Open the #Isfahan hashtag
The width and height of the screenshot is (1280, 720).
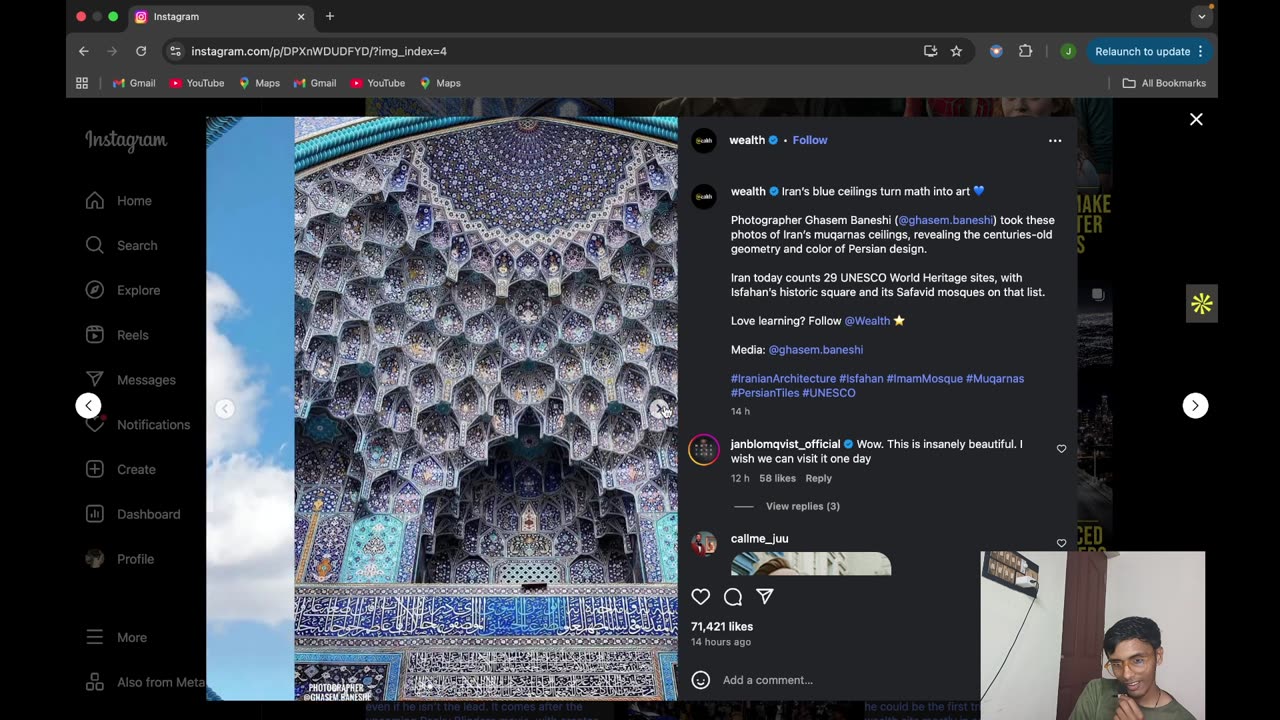click(861, 379)
